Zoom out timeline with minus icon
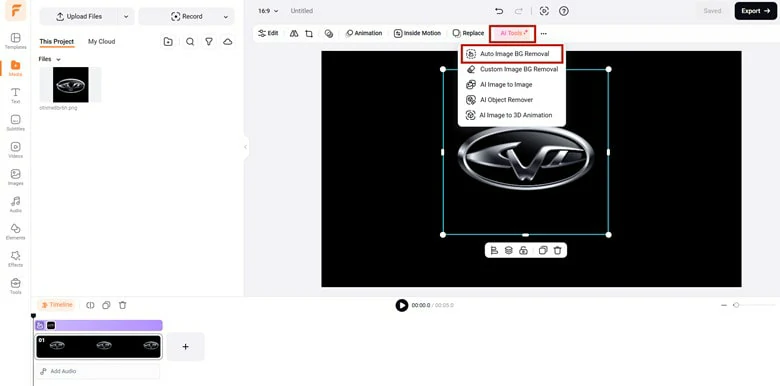 pyautogui.click(x=724, y=305)
